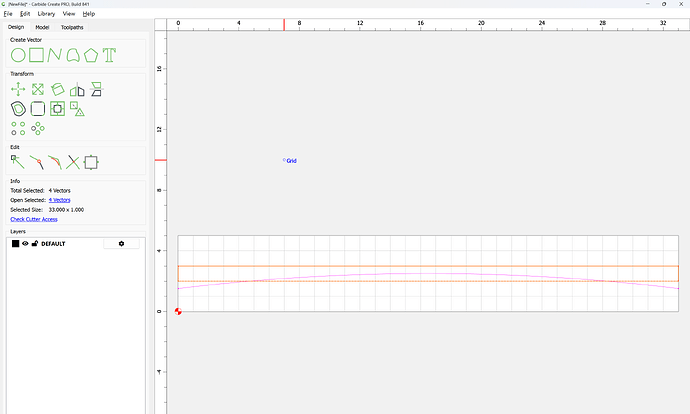Image resolution: width=690 pixels, height=414 pixels.
Task: Select the Curve create vector tool
Action: tap(73, 55)
